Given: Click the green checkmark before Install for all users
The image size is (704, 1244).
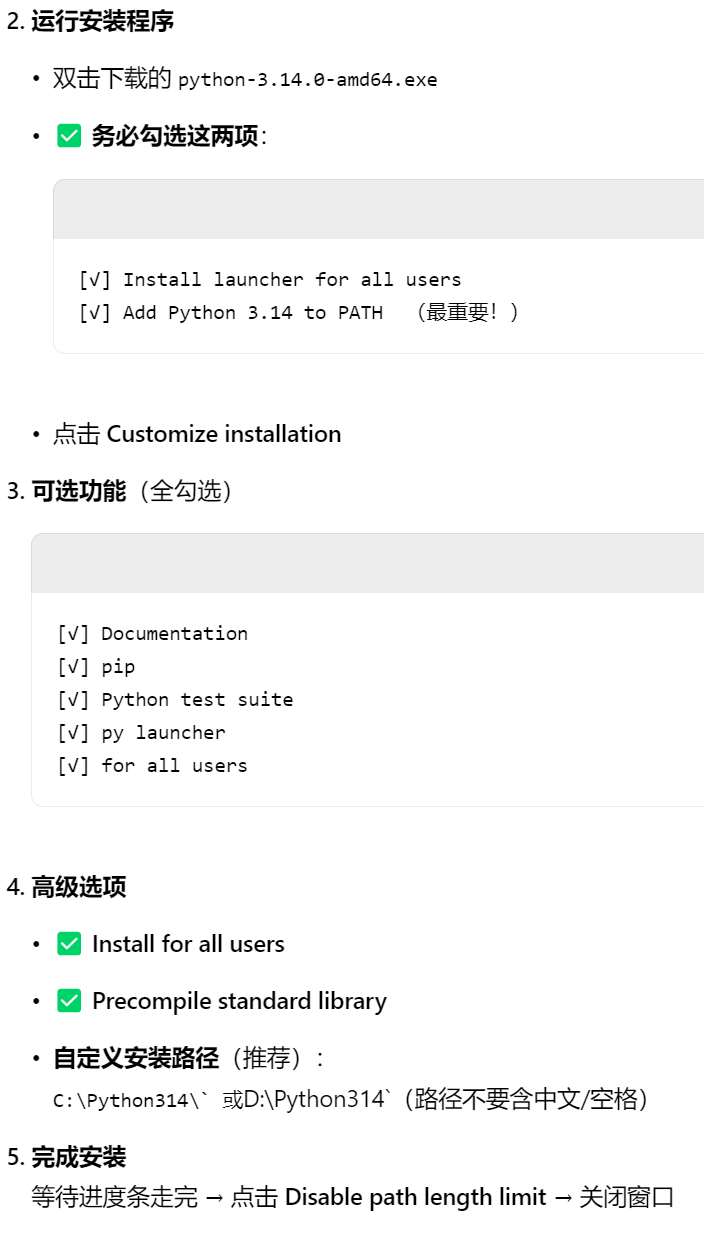Looking at the screenshot, I should click(69, 944).
